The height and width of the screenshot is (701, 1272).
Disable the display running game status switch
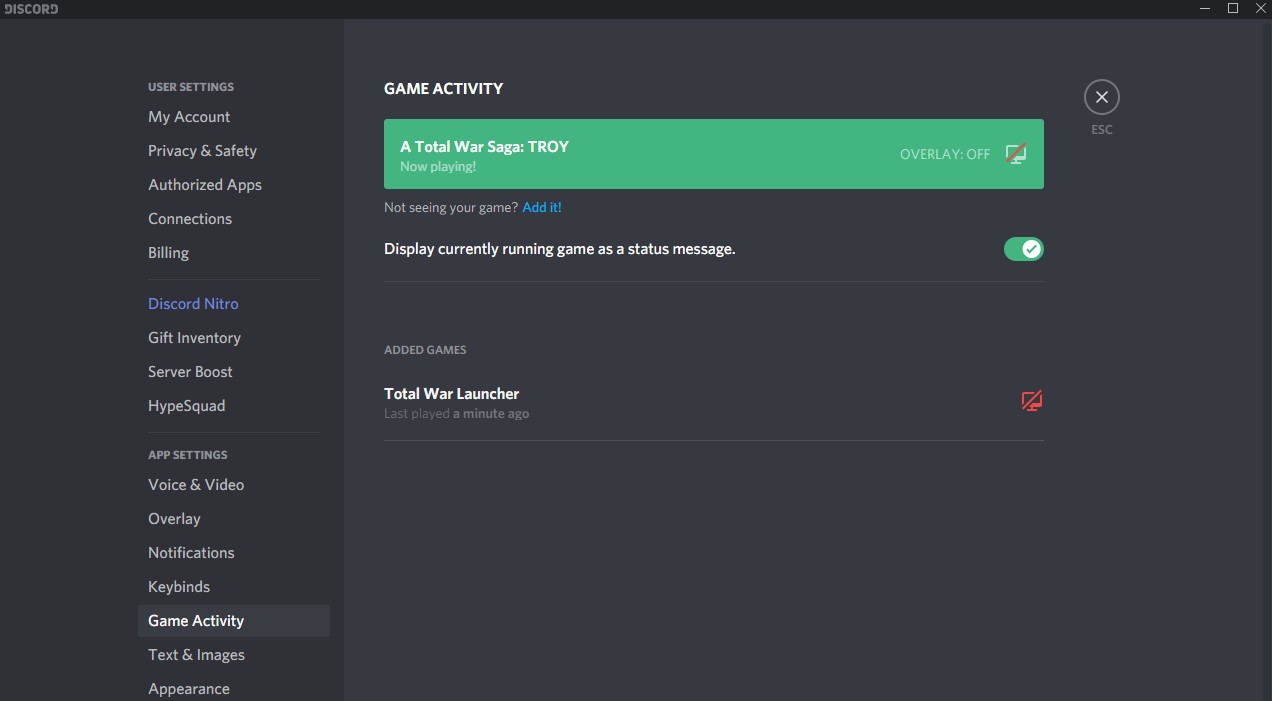[1023, 249]
